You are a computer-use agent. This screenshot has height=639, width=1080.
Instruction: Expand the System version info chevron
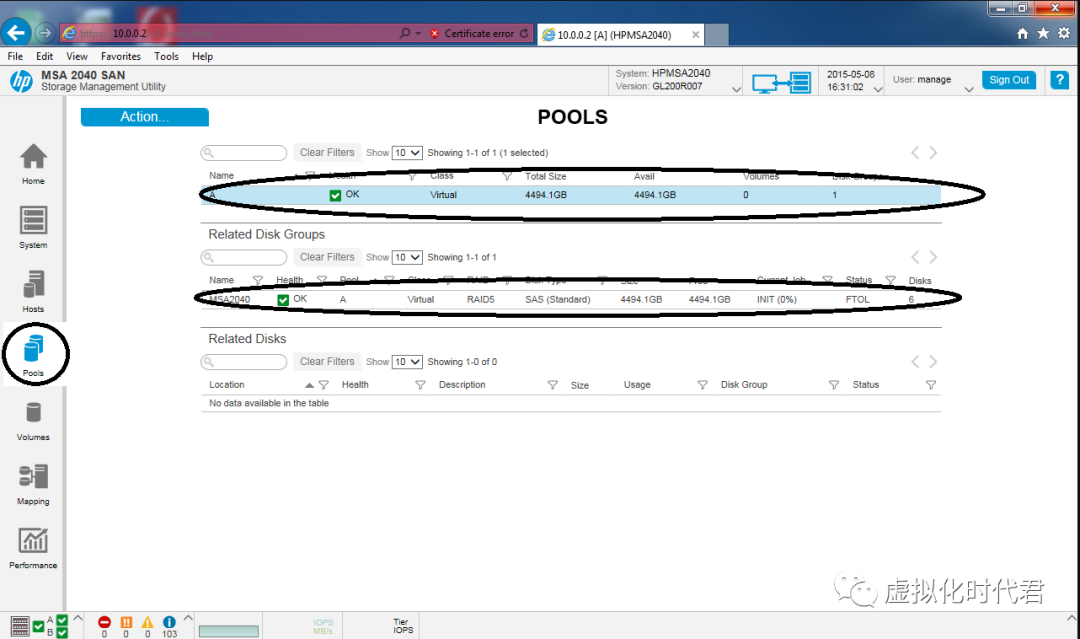pyautogui.click(x=736, y=90)
